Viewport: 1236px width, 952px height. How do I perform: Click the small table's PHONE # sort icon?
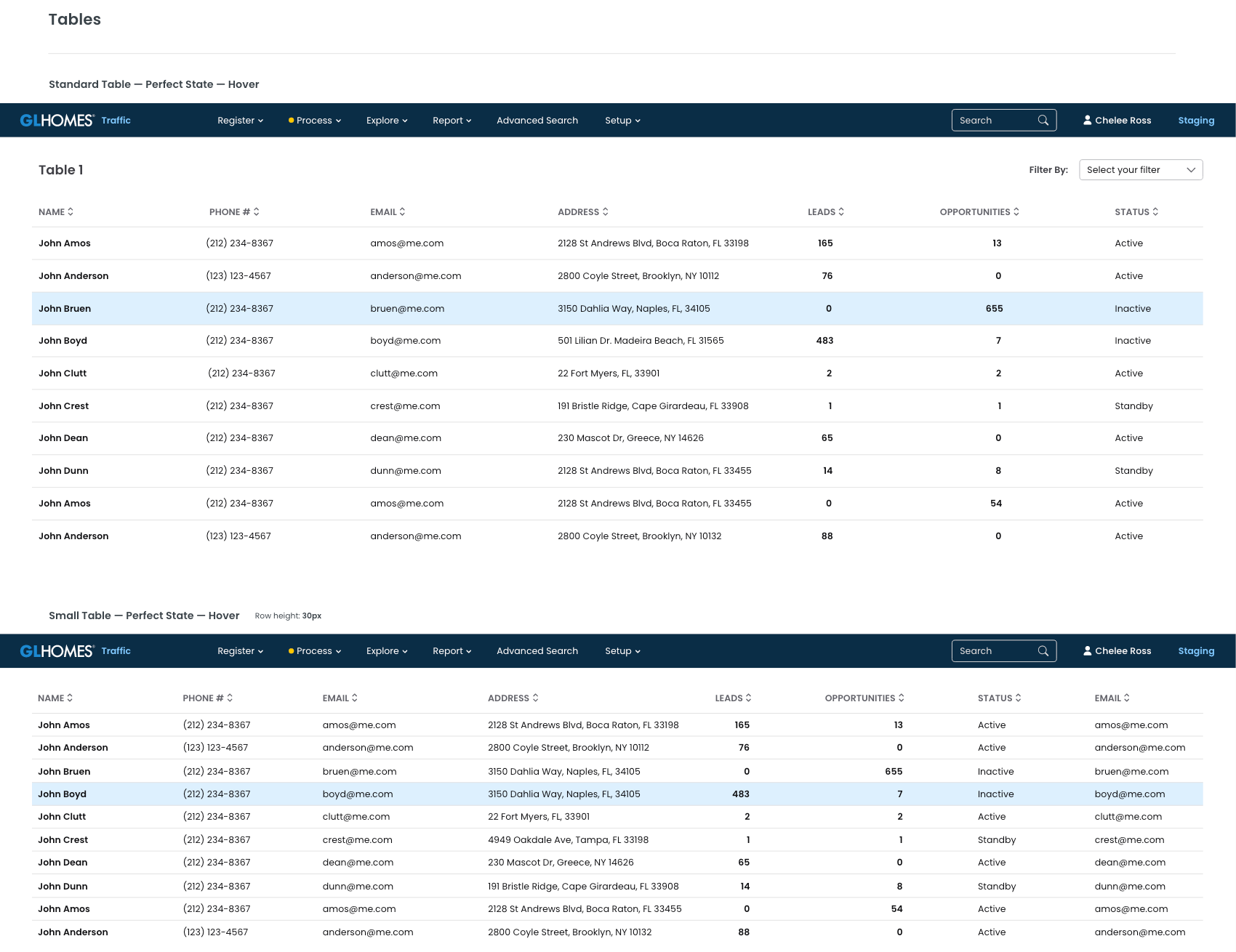[x=230, y=698]
